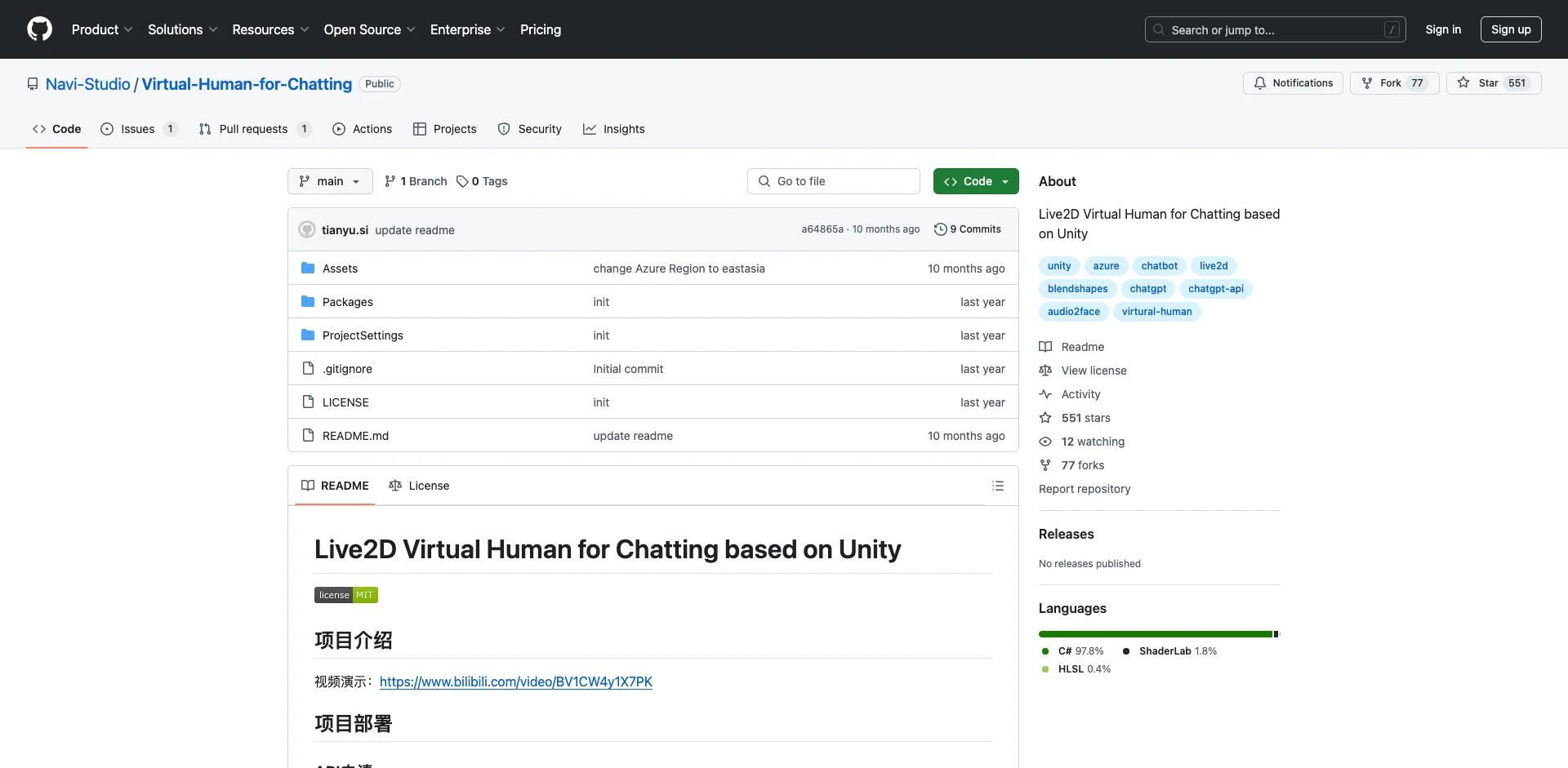Click the Star icon
The image size is (1568, 768).
(1463, 83)
